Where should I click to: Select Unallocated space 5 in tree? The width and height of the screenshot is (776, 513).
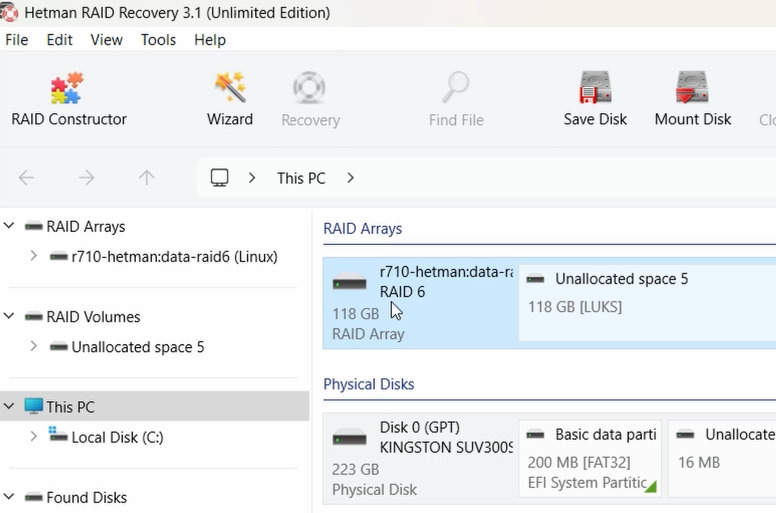[138, 347]
